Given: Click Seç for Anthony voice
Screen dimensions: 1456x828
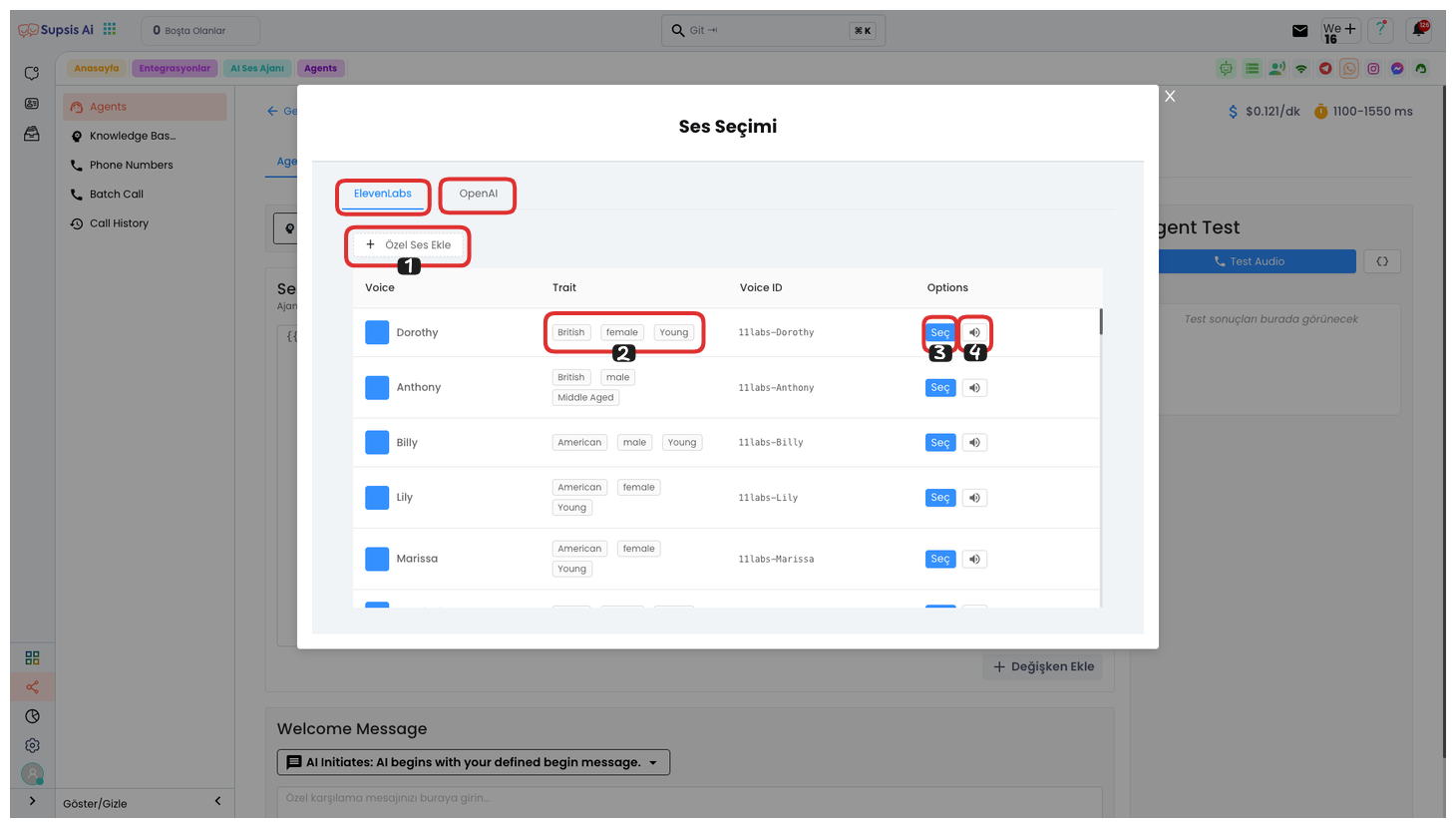Looking at the screenshot, I should (x=940, y=387).
